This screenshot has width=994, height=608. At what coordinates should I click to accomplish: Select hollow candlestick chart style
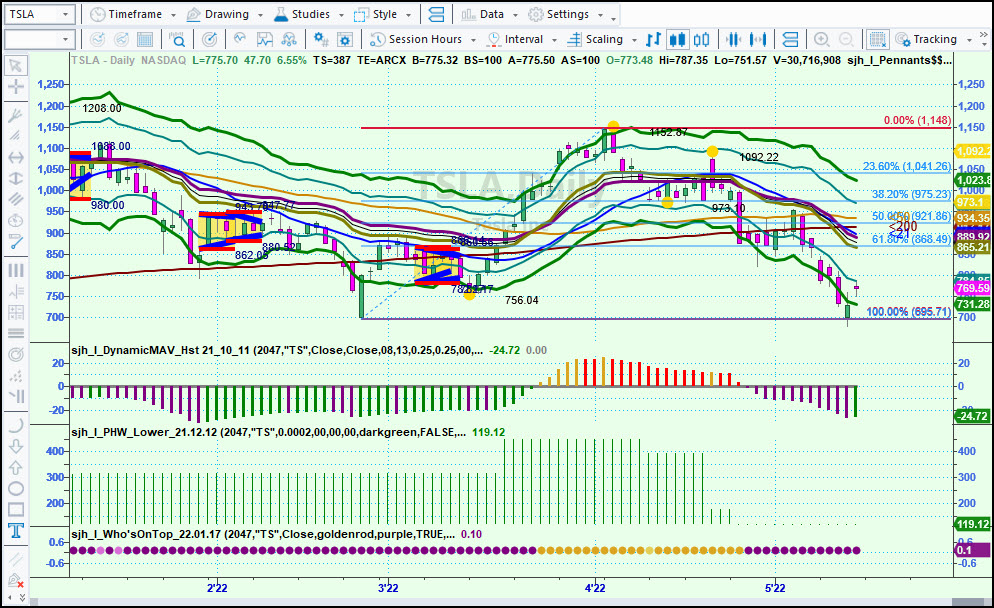(x=701, y=39)
